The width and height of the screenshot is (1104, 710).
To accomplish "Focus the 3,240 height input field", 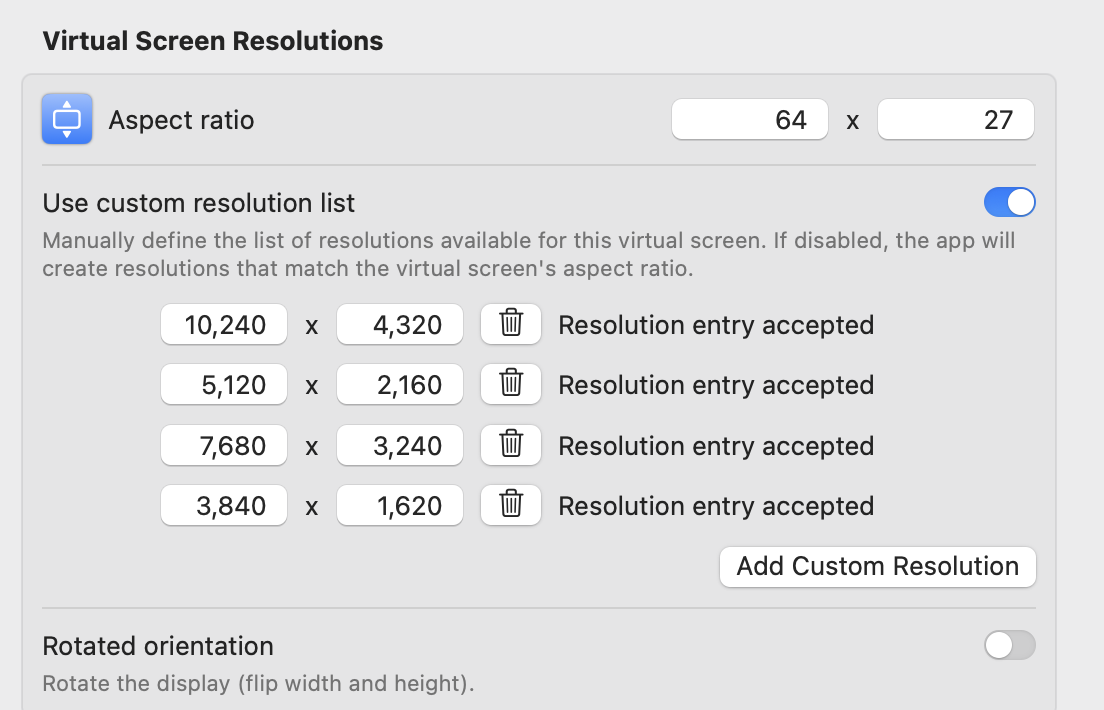I will (400, 445).
